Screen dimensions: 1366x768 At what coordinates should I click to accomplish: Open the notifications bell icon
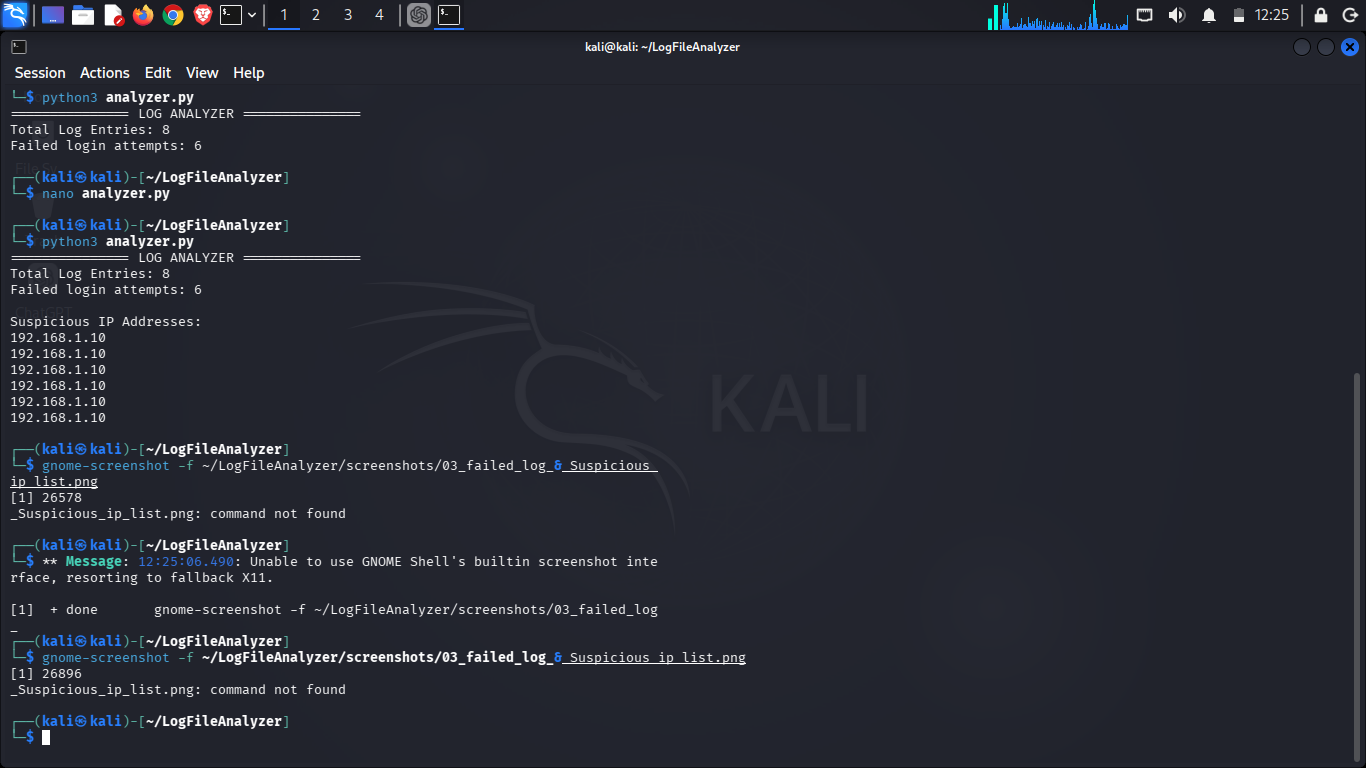pyautogui.click(x=1209, y=15)
